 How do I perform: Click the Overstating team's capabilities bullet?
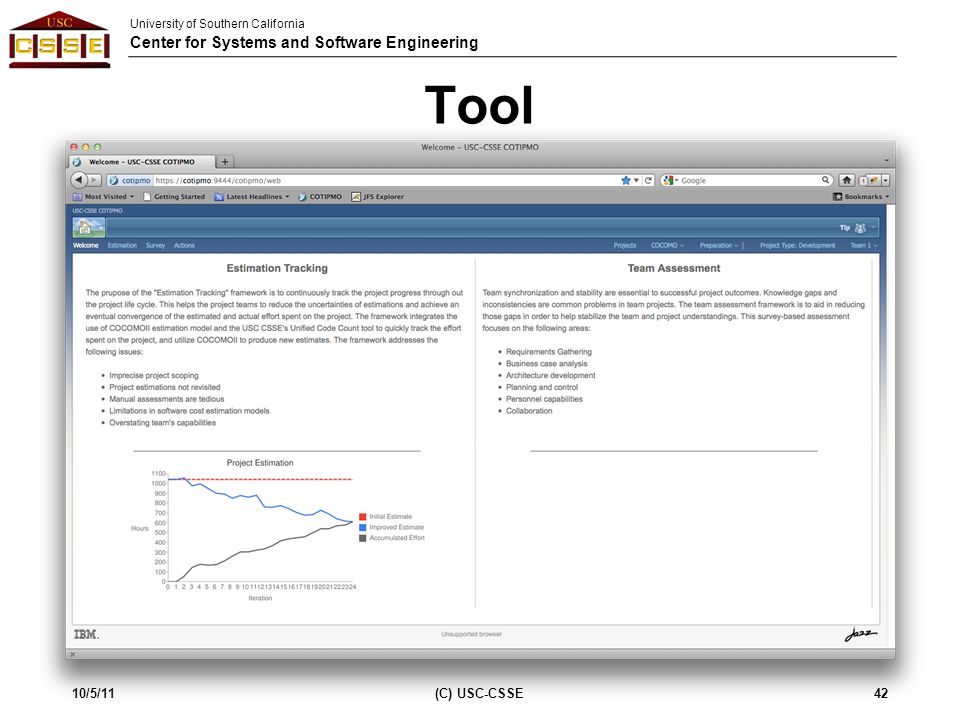(162, 422)
